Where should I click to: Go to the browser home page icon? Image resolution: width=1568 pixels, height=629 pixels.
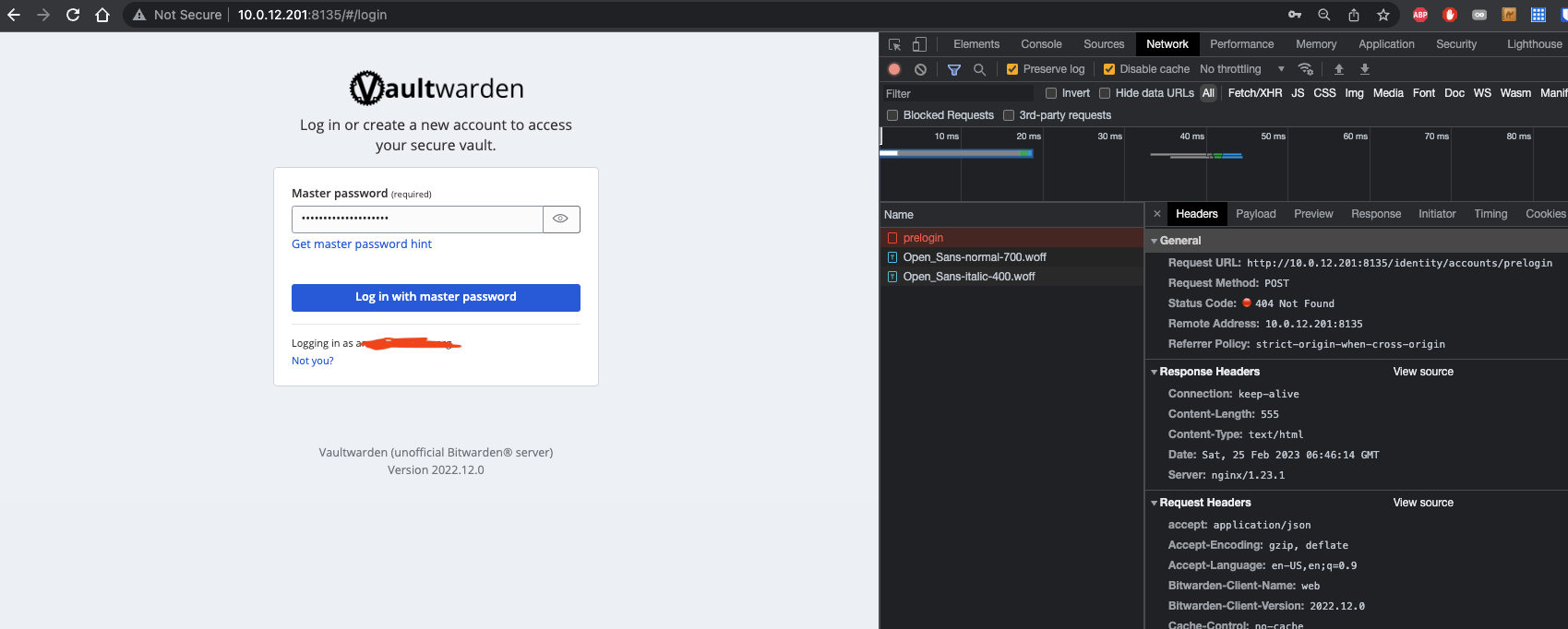coord(102,15)
